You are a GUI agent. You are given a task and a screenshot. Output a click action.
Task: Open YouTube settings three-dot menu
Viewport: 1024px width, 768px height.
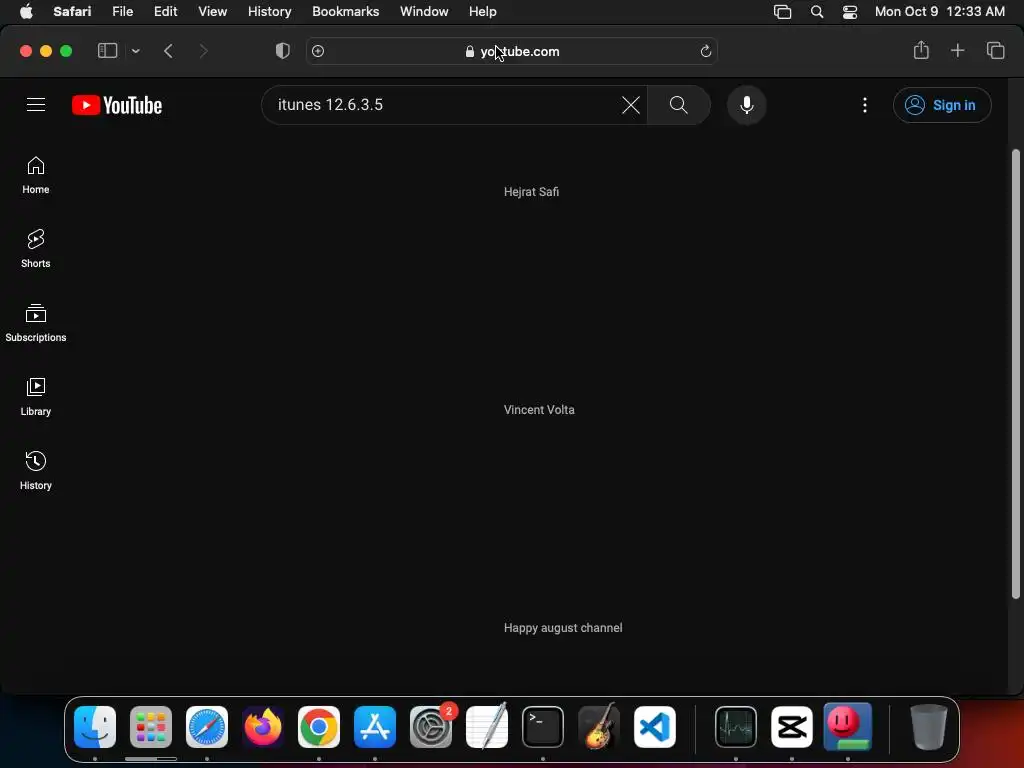pos(865,105)
